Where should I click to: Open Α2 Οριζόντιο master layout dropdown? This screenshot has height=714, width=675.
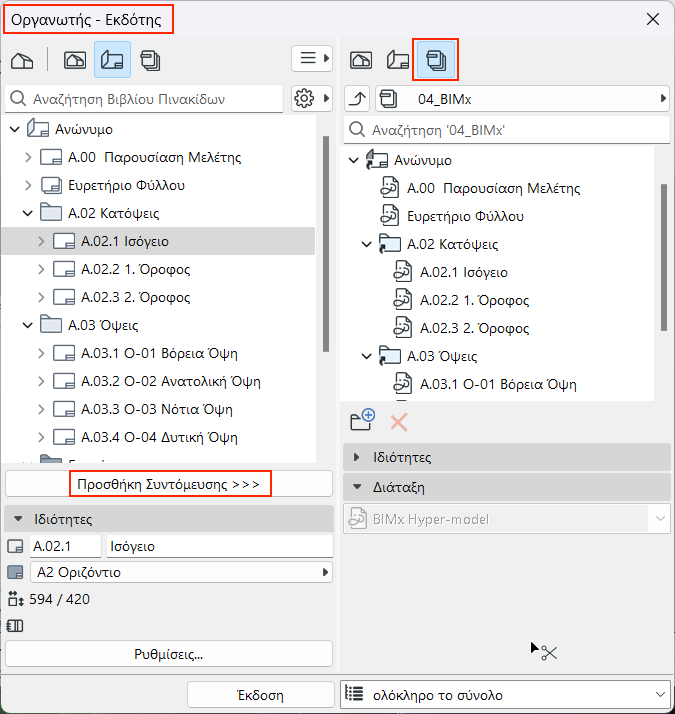(x=181, y=572)
